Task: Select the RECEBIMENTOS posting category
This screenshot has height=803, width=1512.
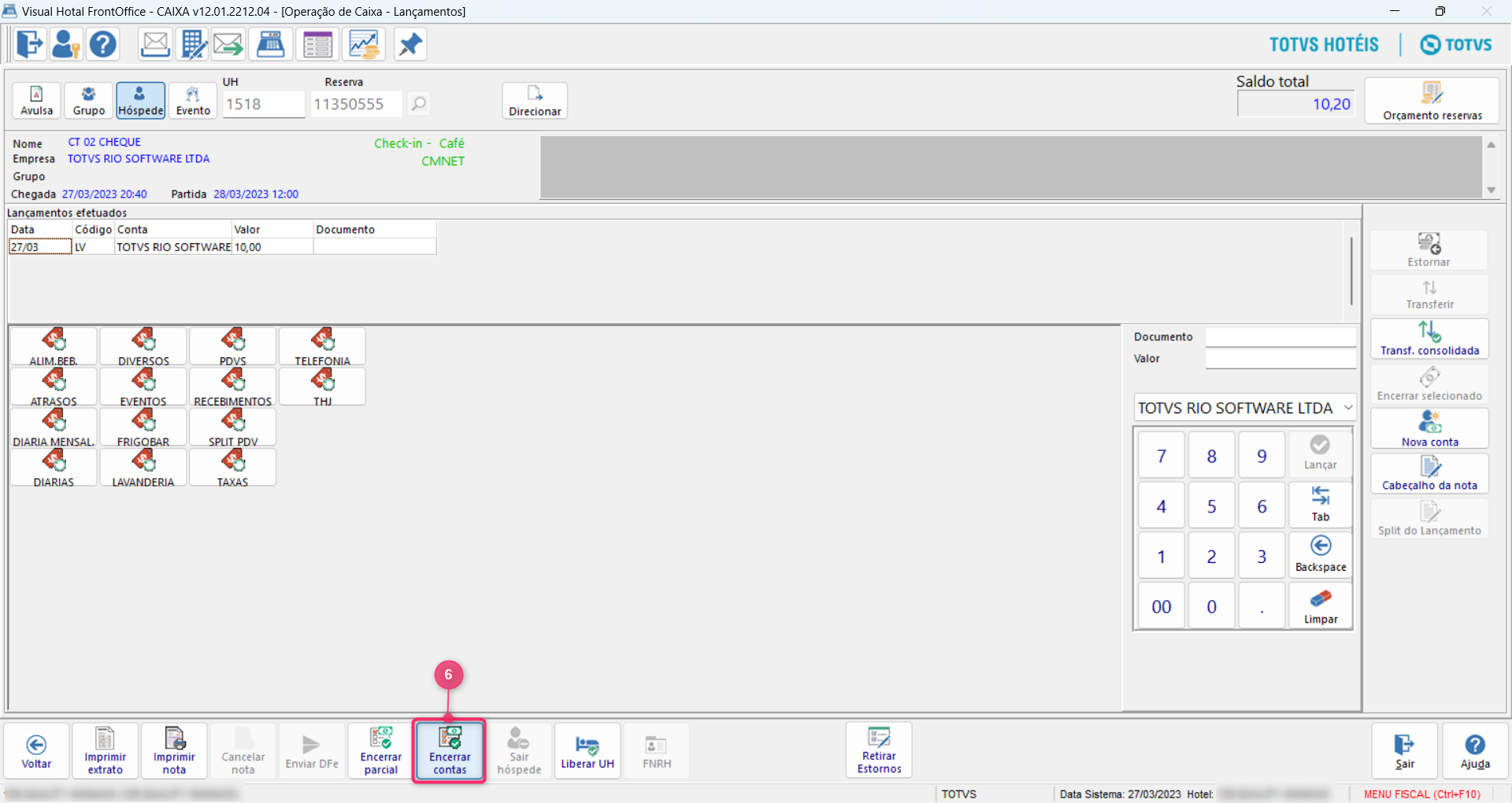Action: 233,387
